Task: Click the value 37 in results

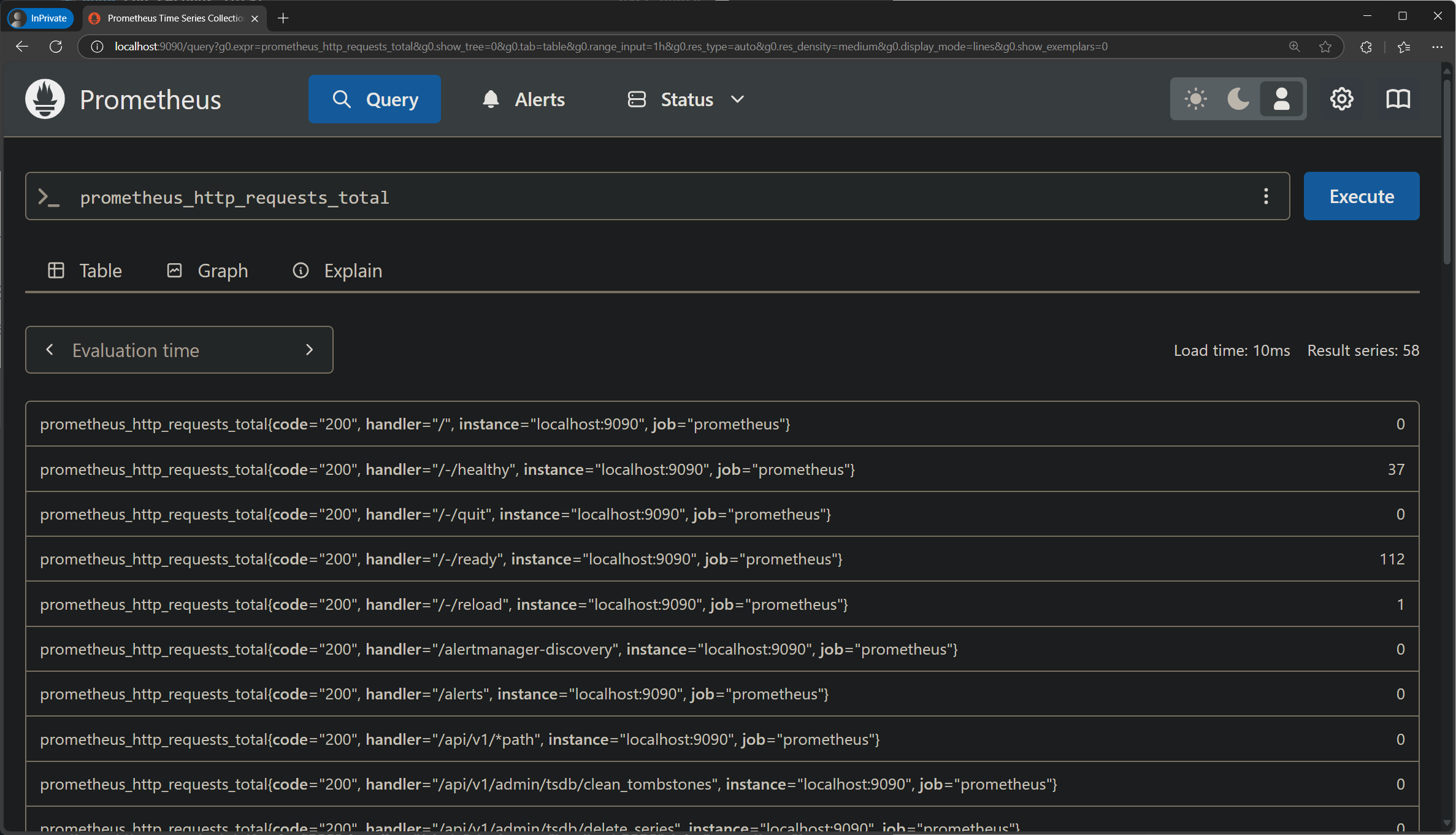Action: click(1396, 469)
